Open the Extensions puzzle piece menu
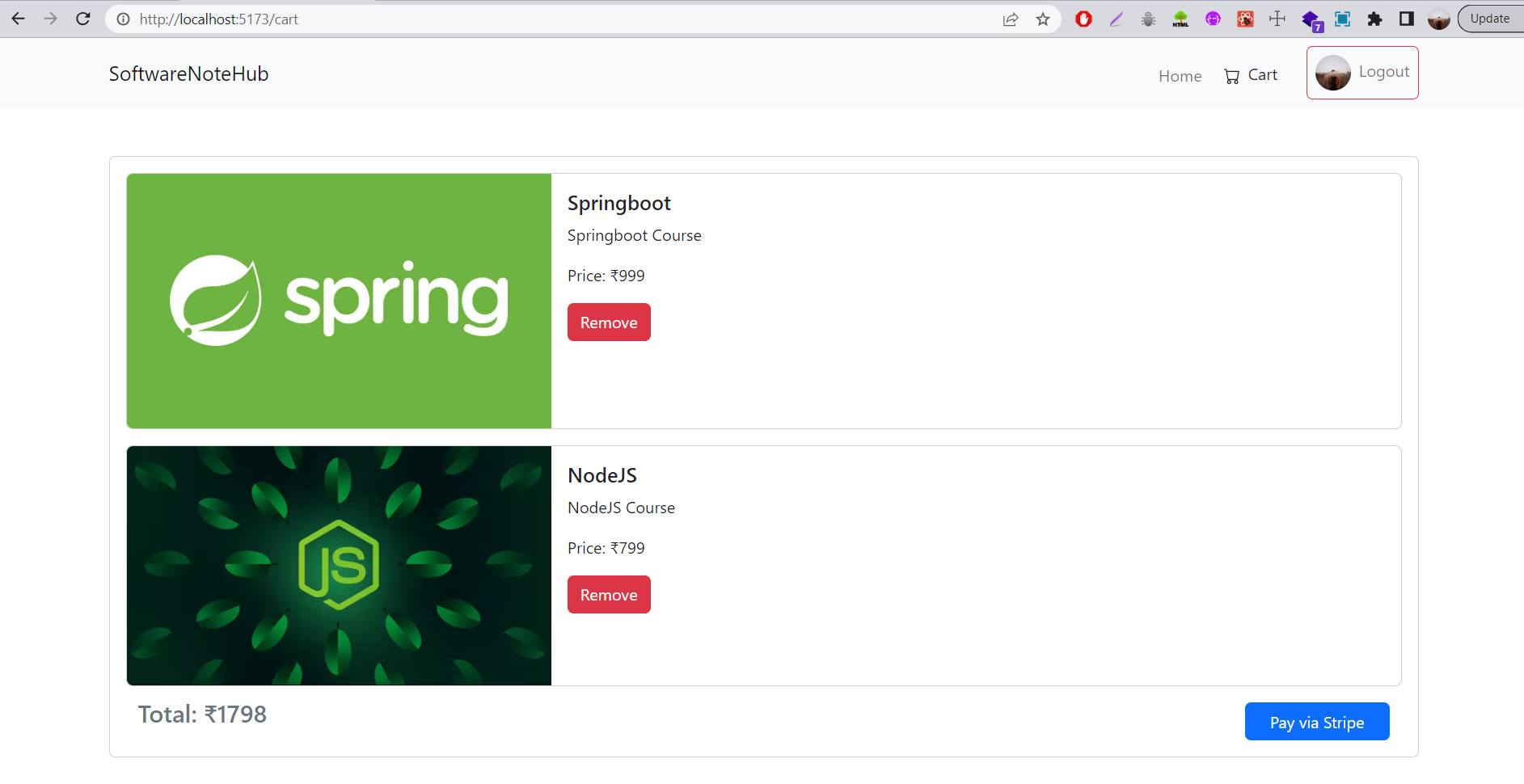Image resolution: width=1524 pixels, height=784 pixels. [x=1374, y=19]
